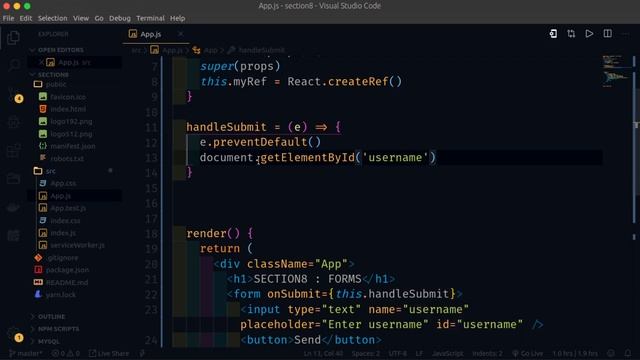This screenshot has height=360, width=640.
Task: Click the handleSubmit breadcrumb
Action: coord(256,50)
